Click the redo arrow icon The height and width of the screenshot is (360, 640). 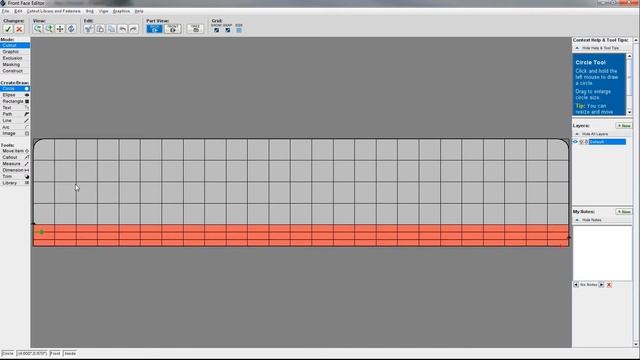[x=133, y=29]
